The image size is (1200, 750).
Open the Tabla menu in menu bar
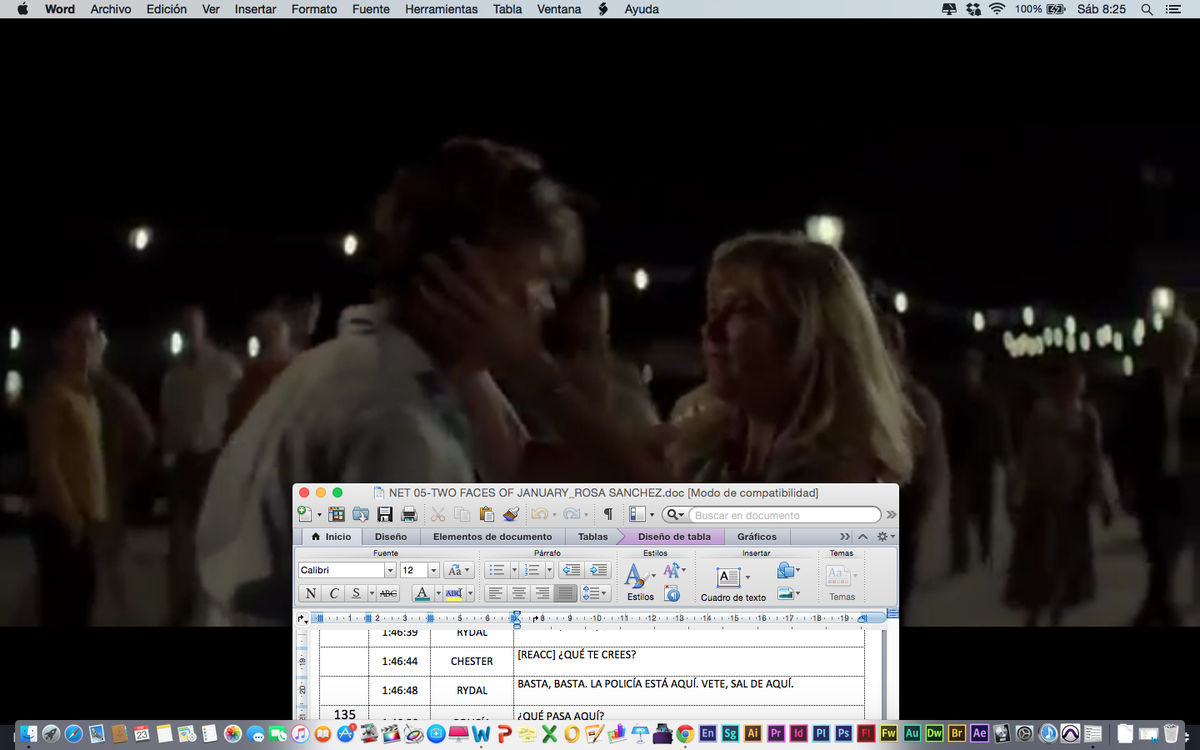click(x=507, y=9)
